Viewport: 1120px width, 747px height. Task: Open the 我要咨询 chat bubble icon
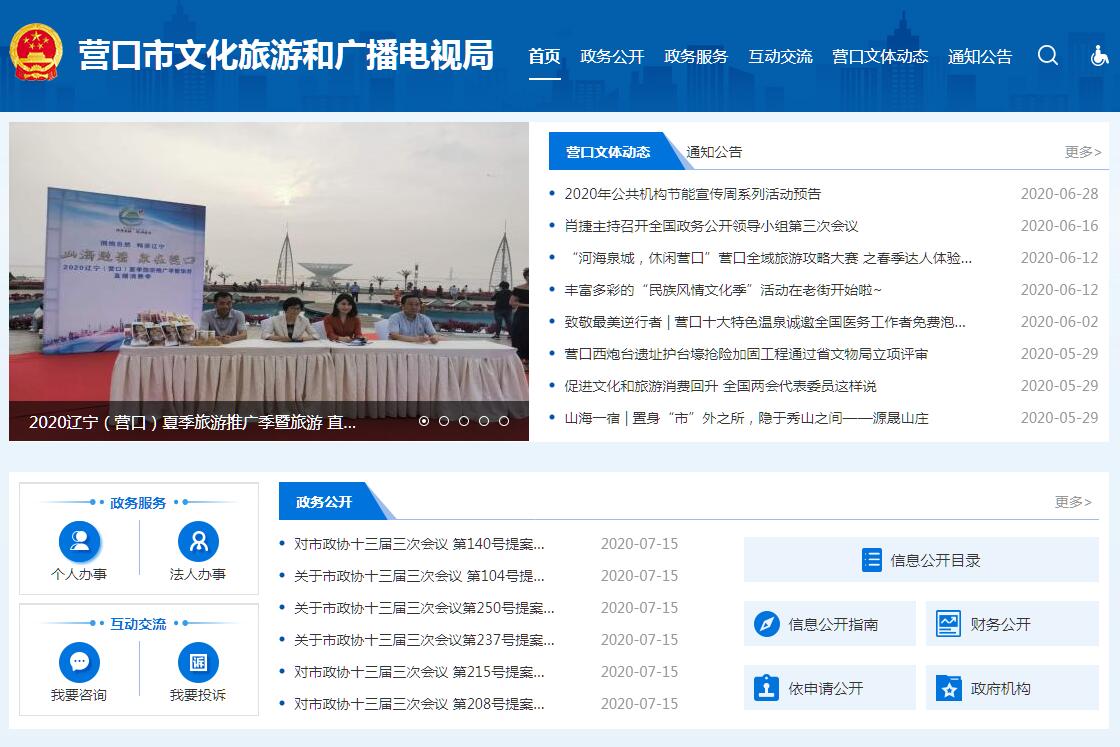(79, 662)
